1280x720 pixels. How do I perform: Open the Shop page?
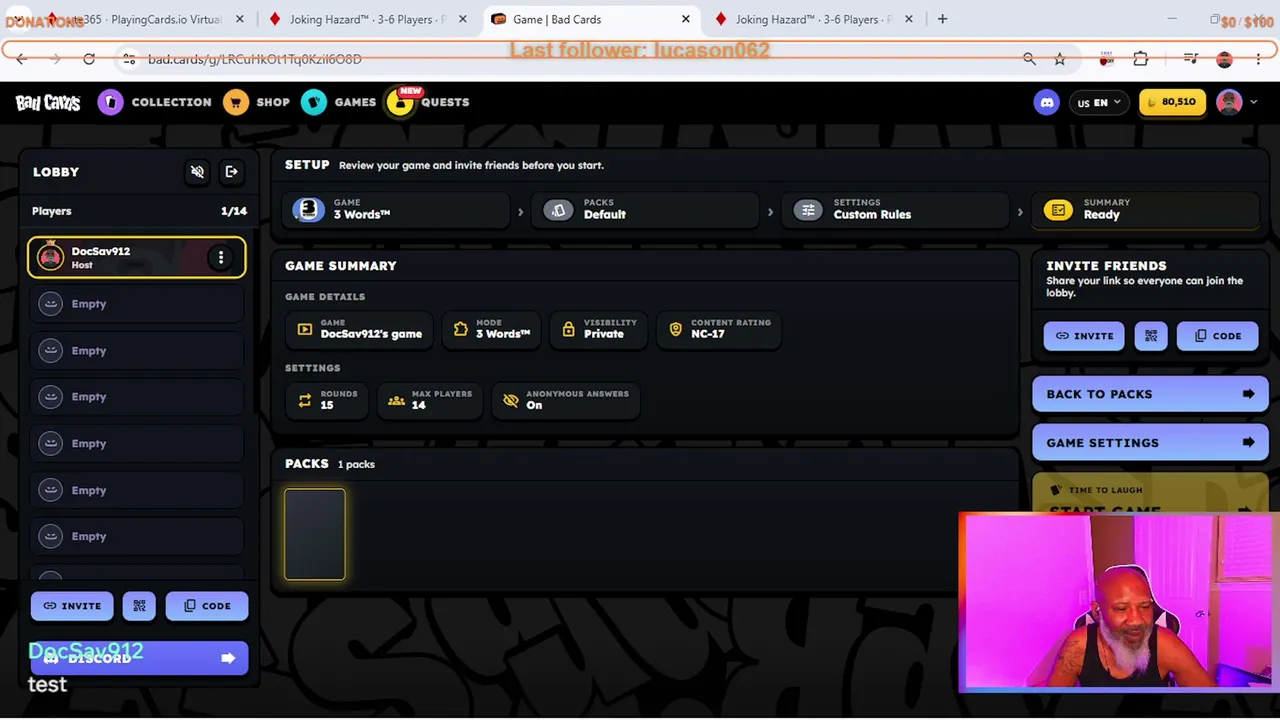click(x=257, y=102)
